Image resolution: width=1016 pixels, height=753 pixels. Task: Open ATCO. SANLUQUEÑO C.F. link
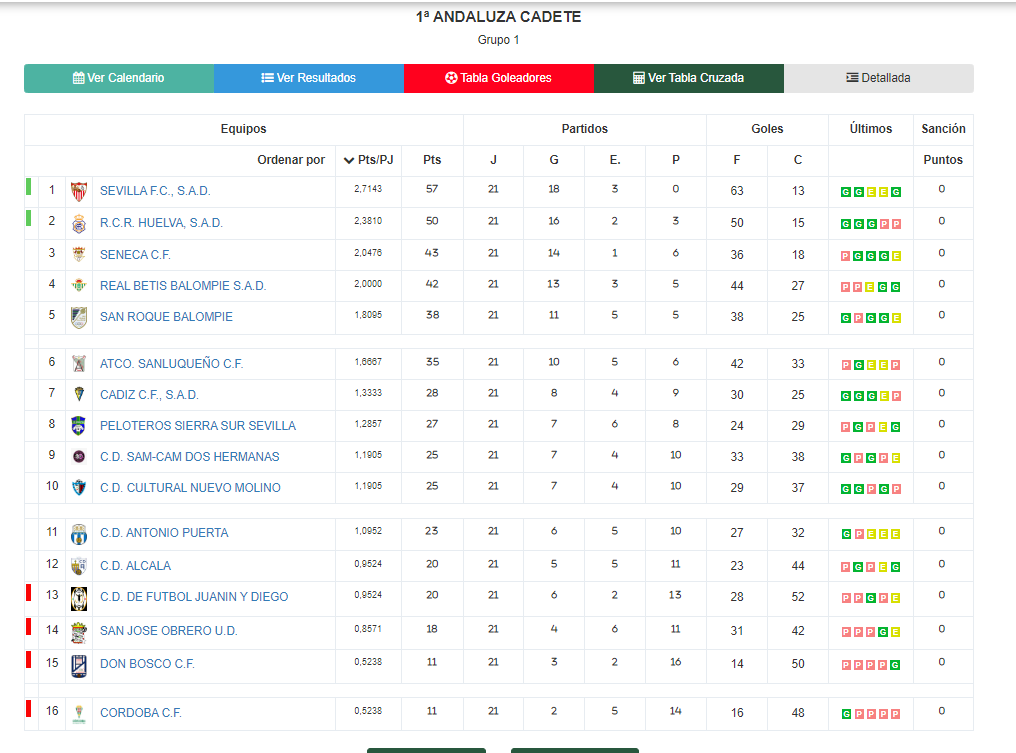point(171,364)
